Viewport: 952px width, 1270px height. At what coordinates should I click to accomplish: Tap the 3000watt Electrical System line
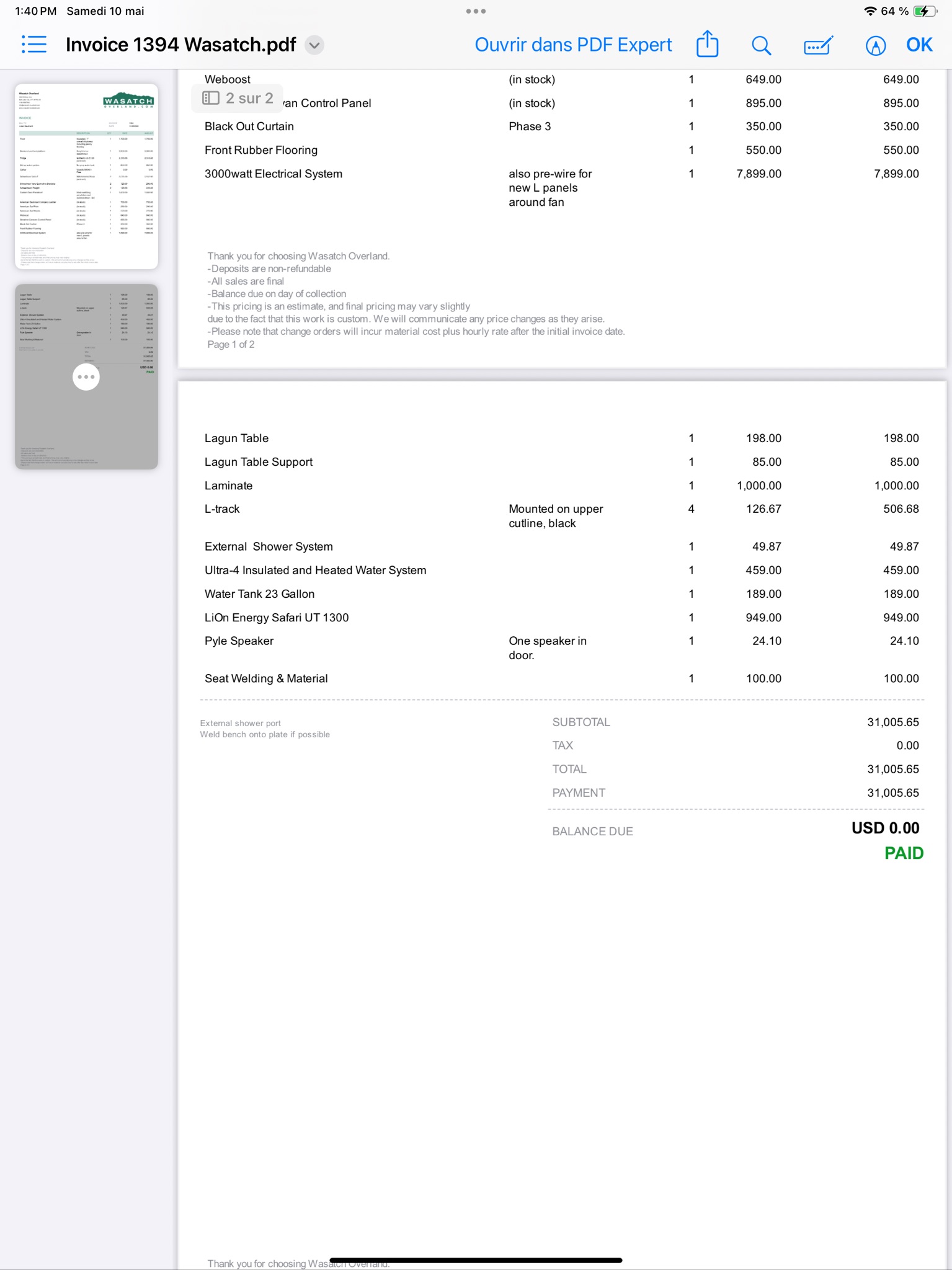click(274, 174)
